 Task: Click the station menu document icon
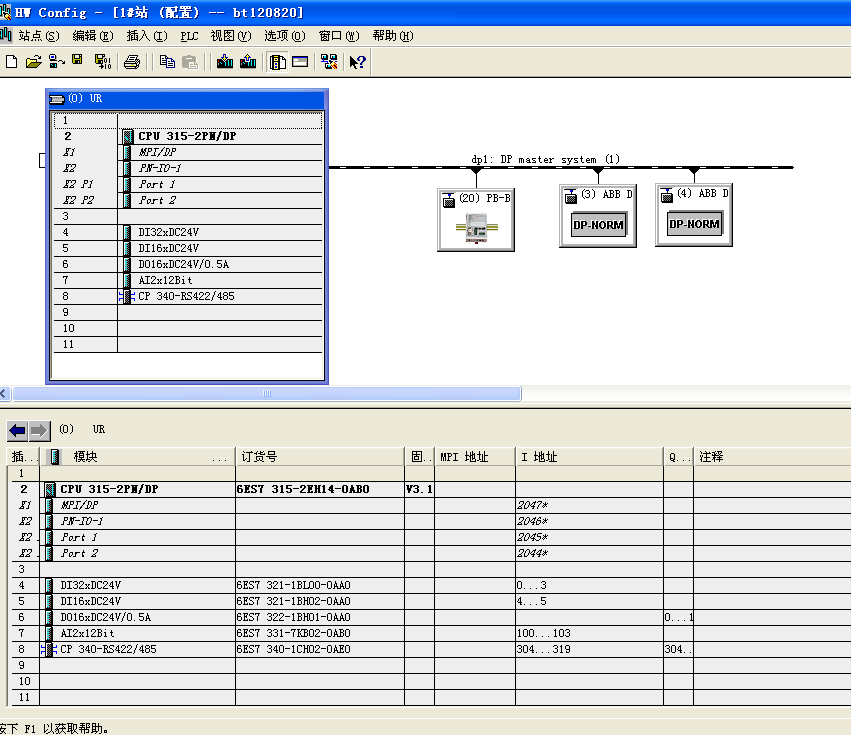point(6,35)
